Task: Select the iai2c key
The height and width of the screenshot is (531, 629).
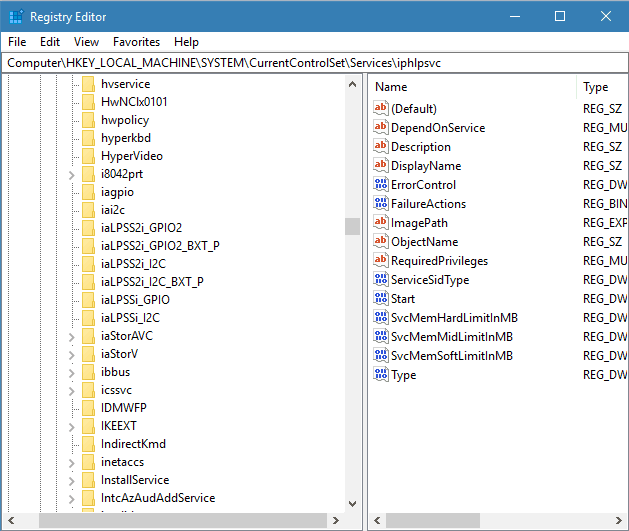Action: click(x=113, y=210)
